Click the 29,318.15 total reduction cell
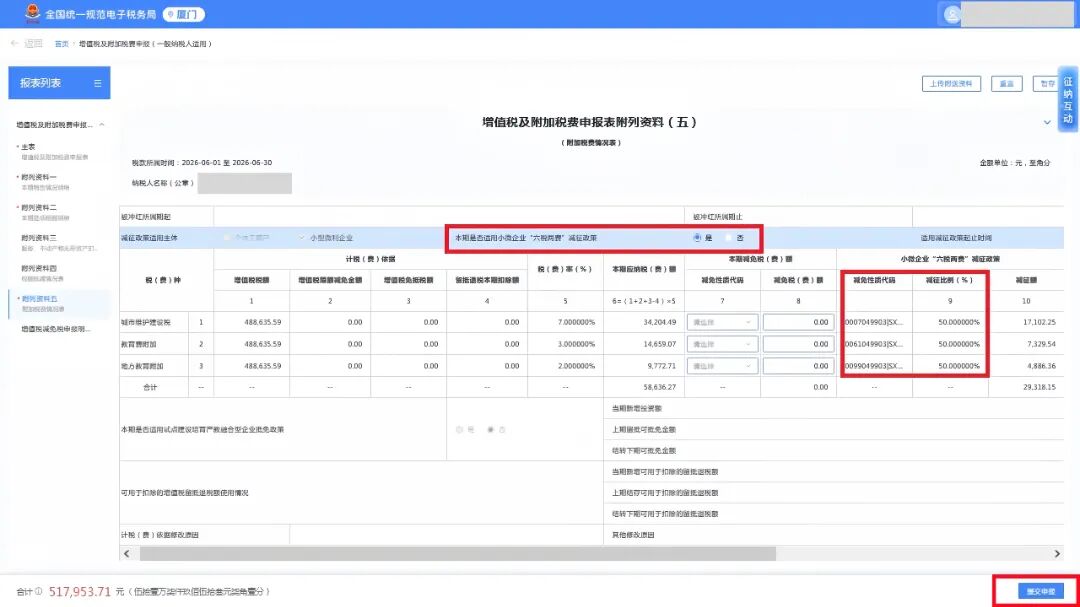 (x=1026, y=387)
